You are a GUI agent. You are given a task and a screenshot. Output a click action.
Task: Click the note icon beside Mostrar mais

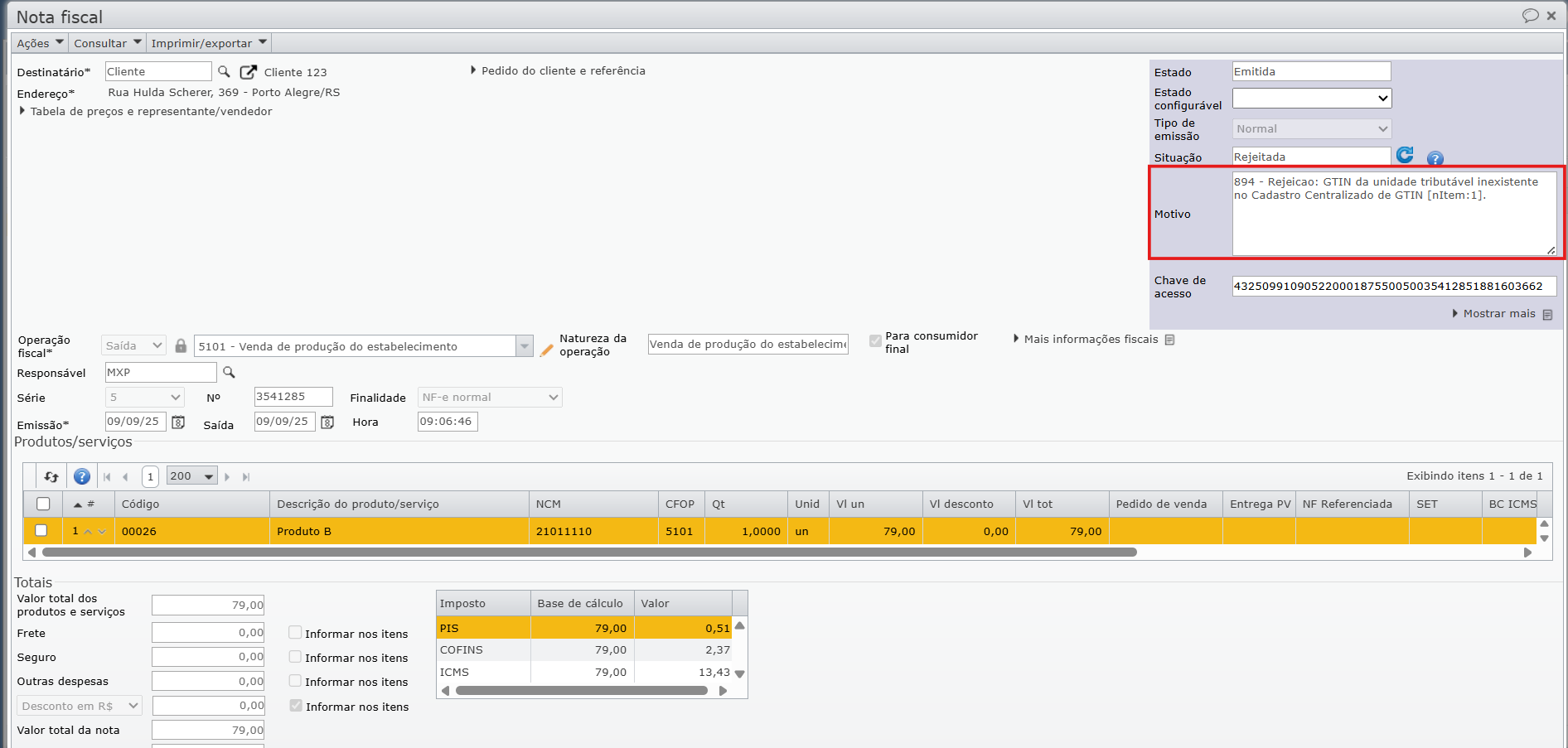pyautogui.click(x=1547, y=315)
